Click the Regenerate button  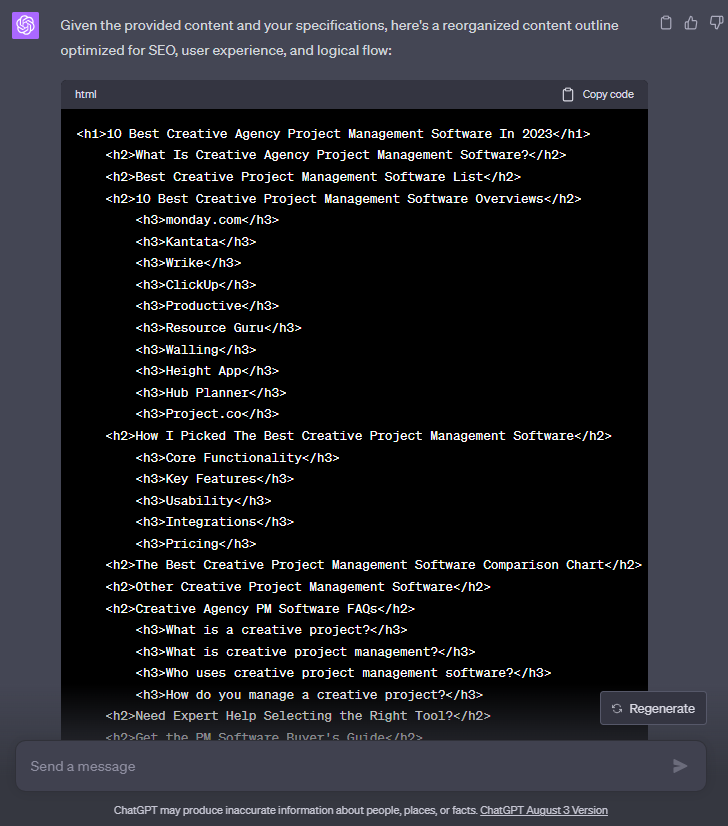point(653,708)
